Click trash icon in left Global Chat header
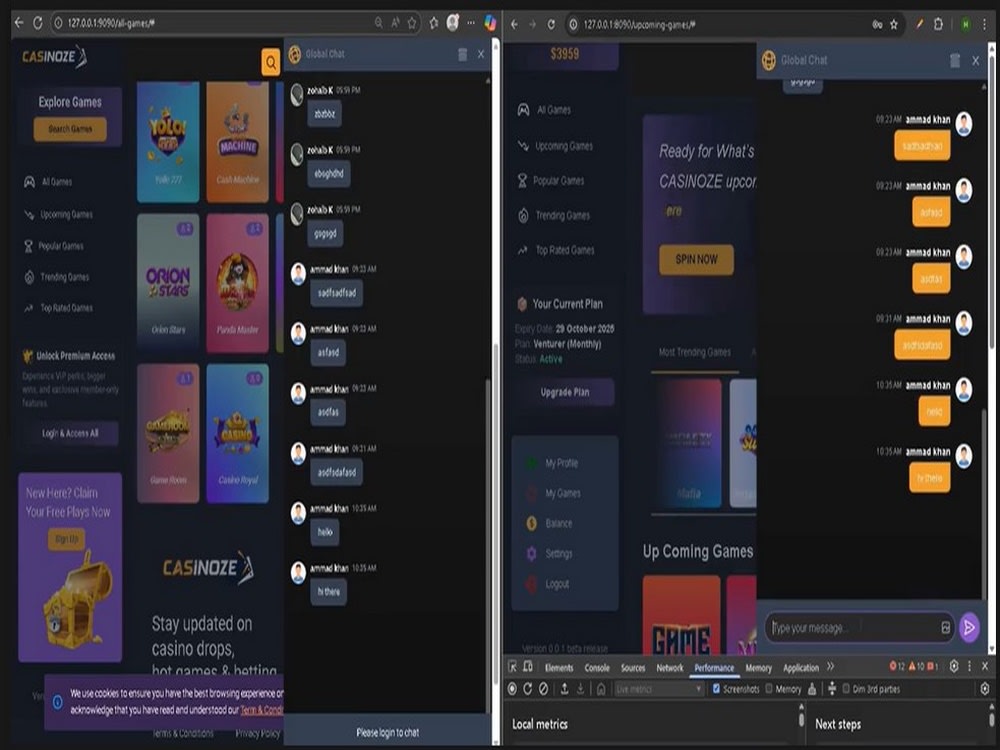Image resolution: width=1000 pixels, height=750 pixels. [x=462, y=55]
